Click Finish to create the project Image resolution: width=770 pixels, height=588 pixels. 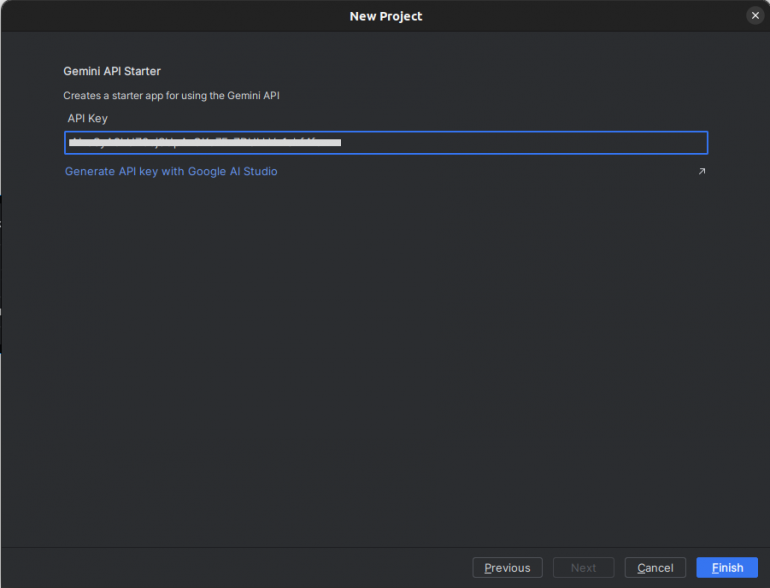[727, 568]
